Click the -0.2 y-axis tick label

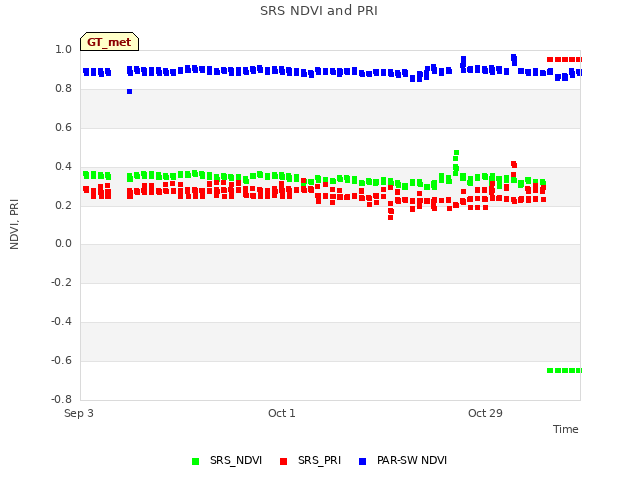(61, 282)
